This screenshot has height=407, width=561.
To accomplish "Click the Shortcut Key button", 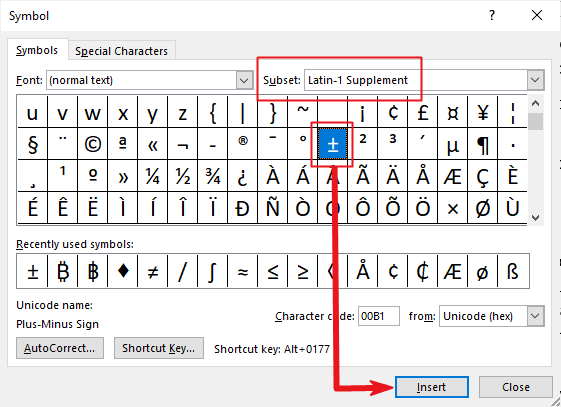I will tap(158, 348).
